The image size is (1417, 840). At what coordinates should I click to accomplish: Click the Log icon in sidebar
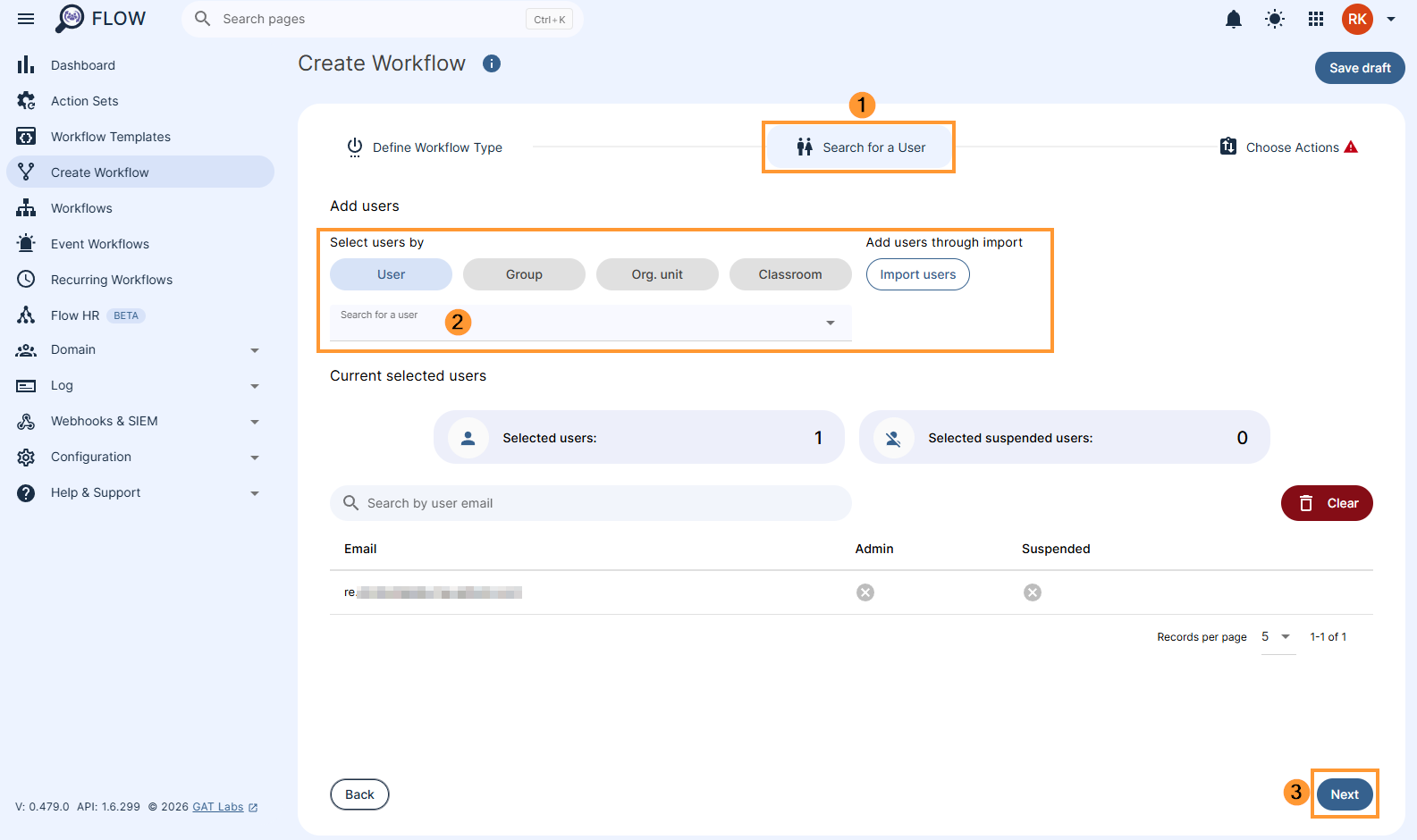tap(26, 386)
